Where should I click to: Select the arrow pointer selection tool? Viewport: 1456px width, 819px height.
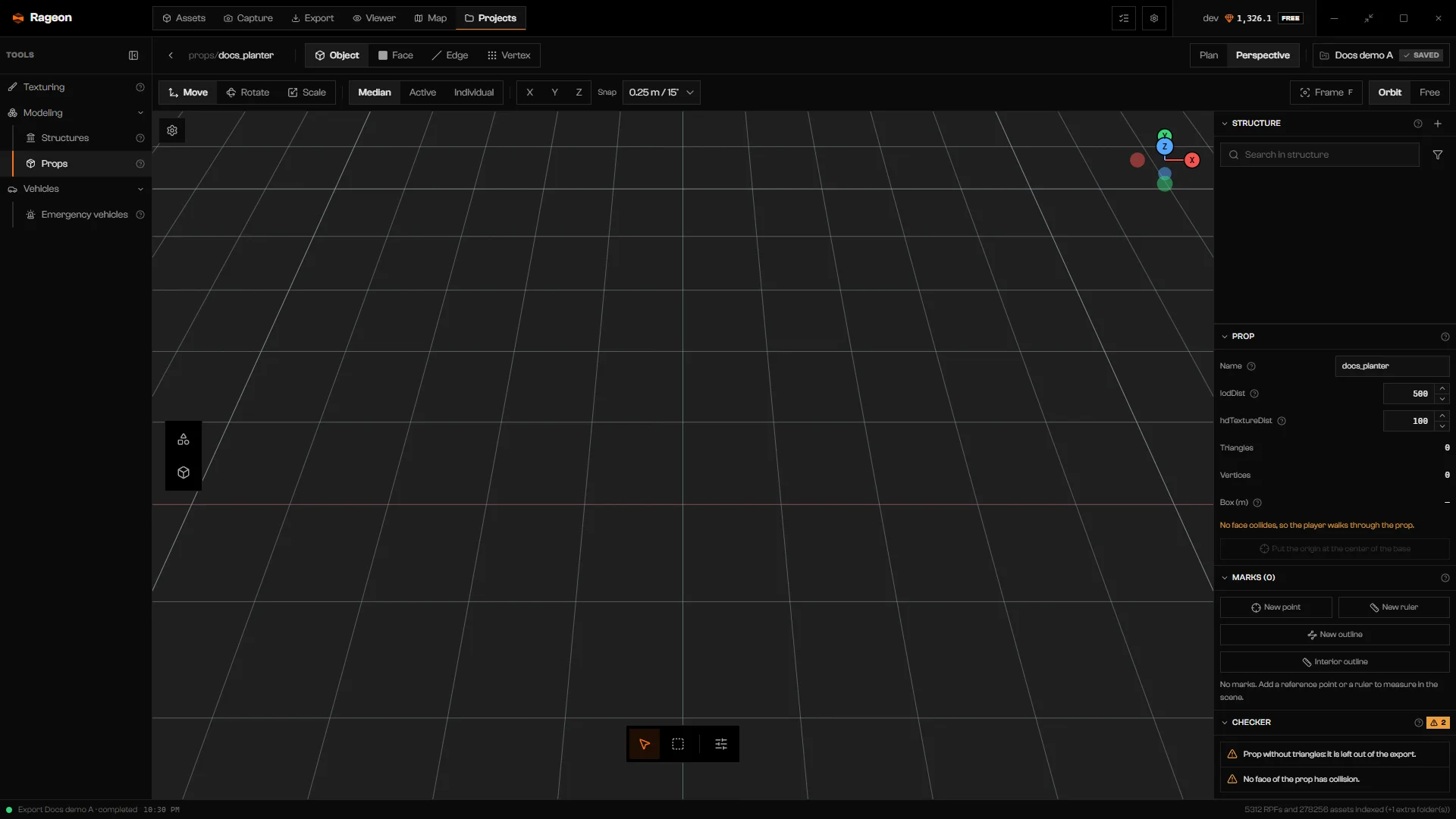coord(645,744)
